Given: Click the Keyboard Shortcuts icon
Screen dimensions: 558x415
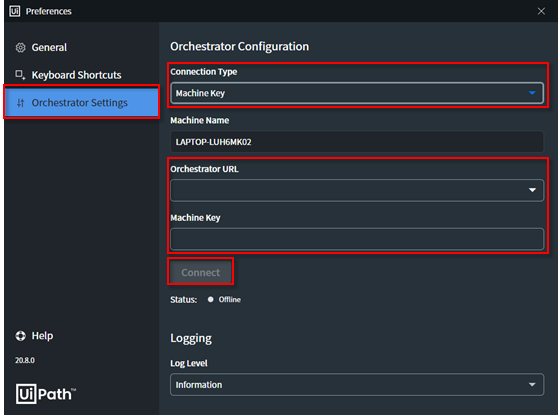Looking at the screenshot, I should pos(20,75).
